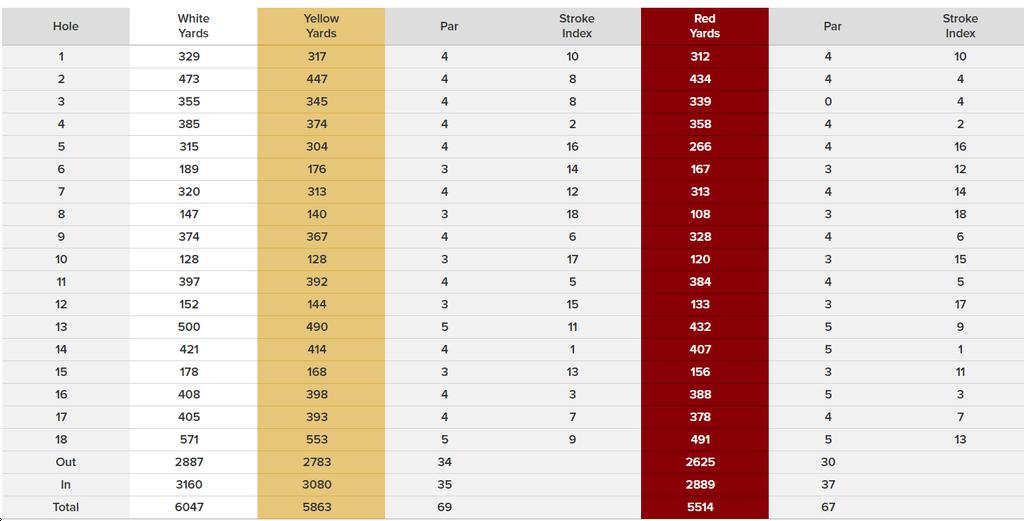1024x521 pixels.
Task: Click the Out row label
Action: pyautogui.click(x=65, y=462)
